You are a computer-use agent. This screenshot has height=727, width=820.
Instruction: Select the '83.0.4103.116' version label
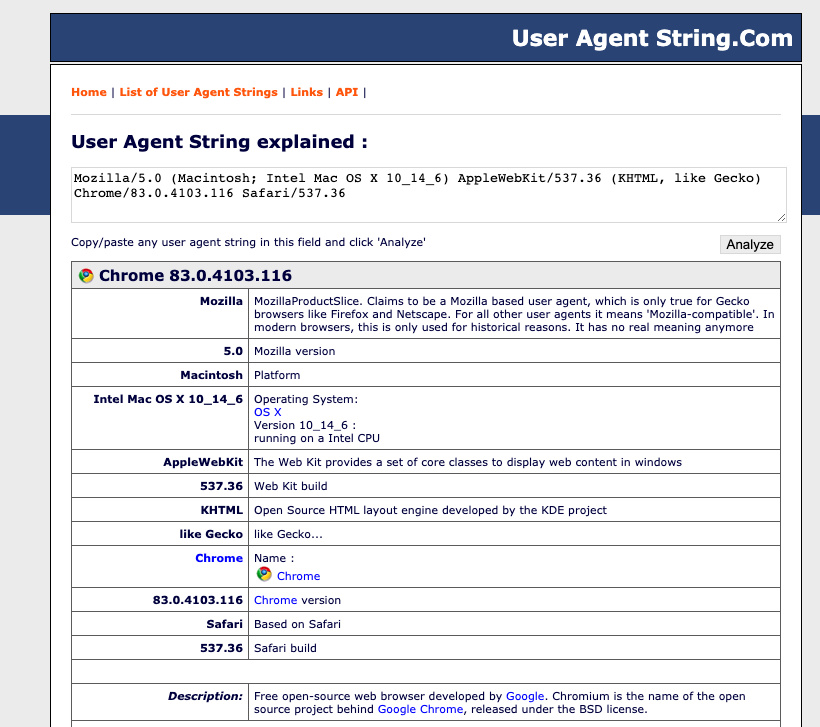[x=198, y=600]
